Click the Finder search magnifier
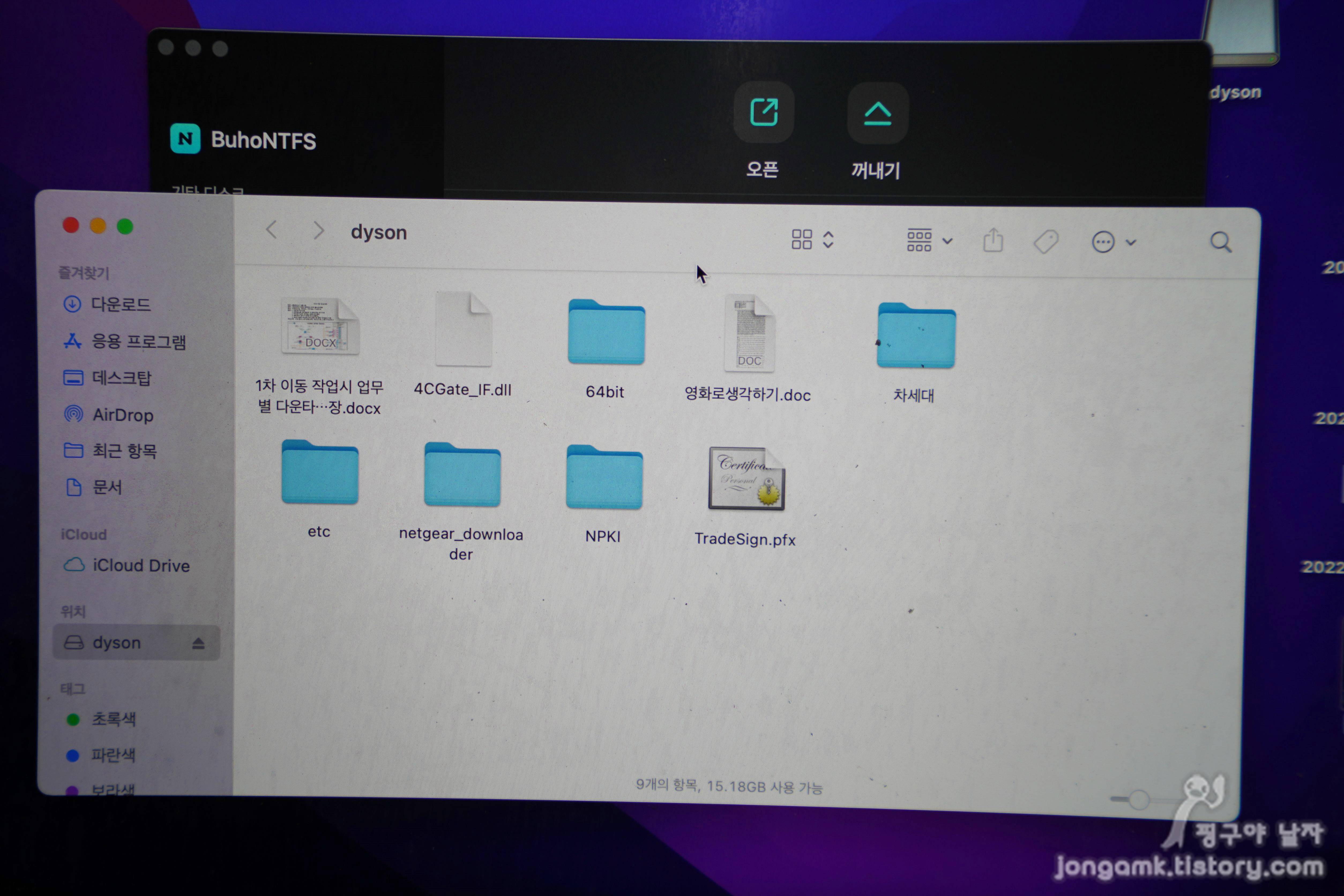 (1220, 243)
